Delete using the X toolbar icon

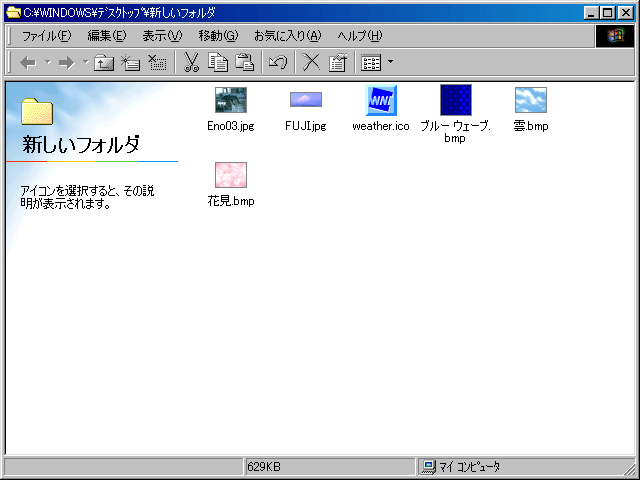[x=311, y=63]
